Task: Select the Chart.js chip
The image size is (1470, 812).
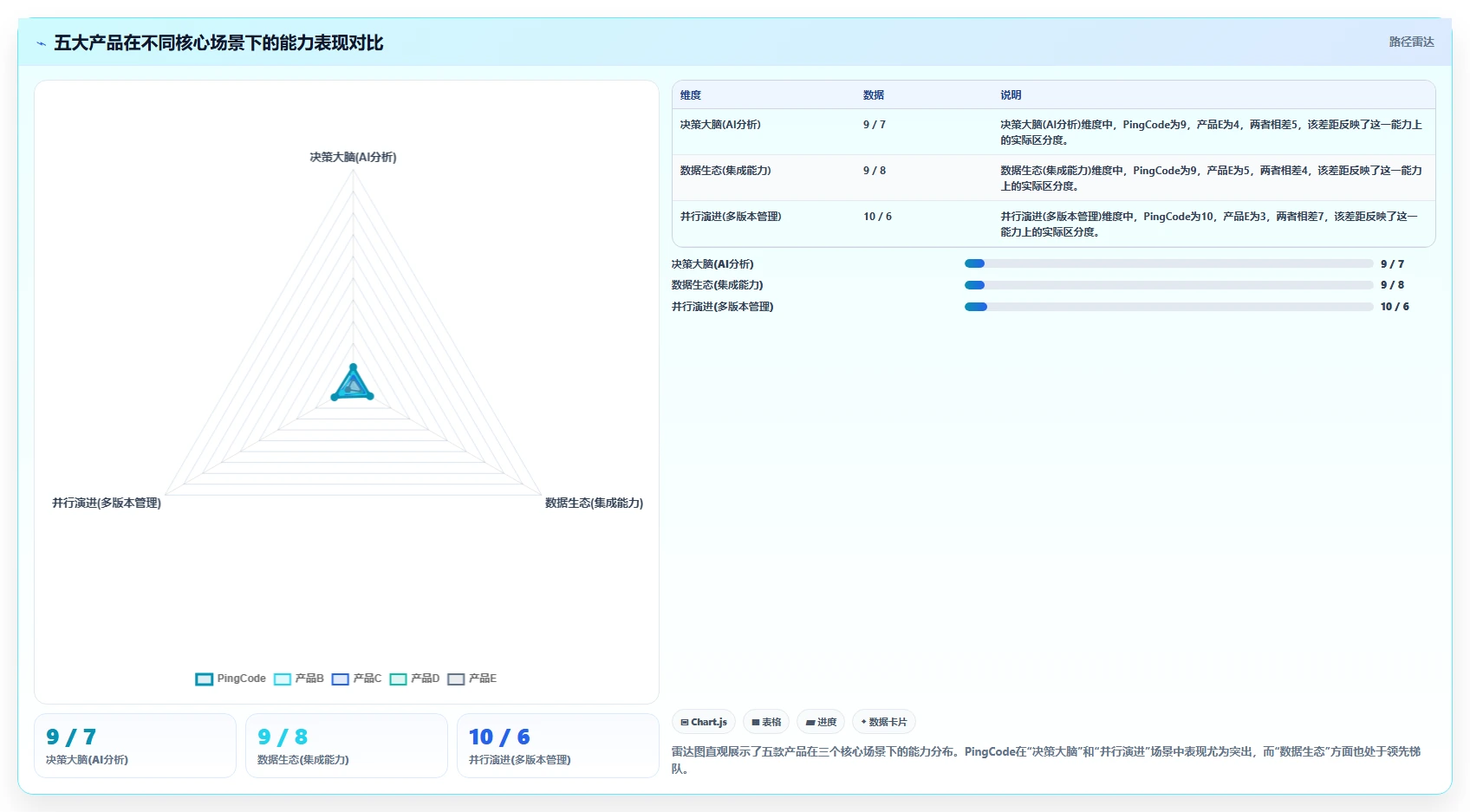Action: tap(704, 722)
